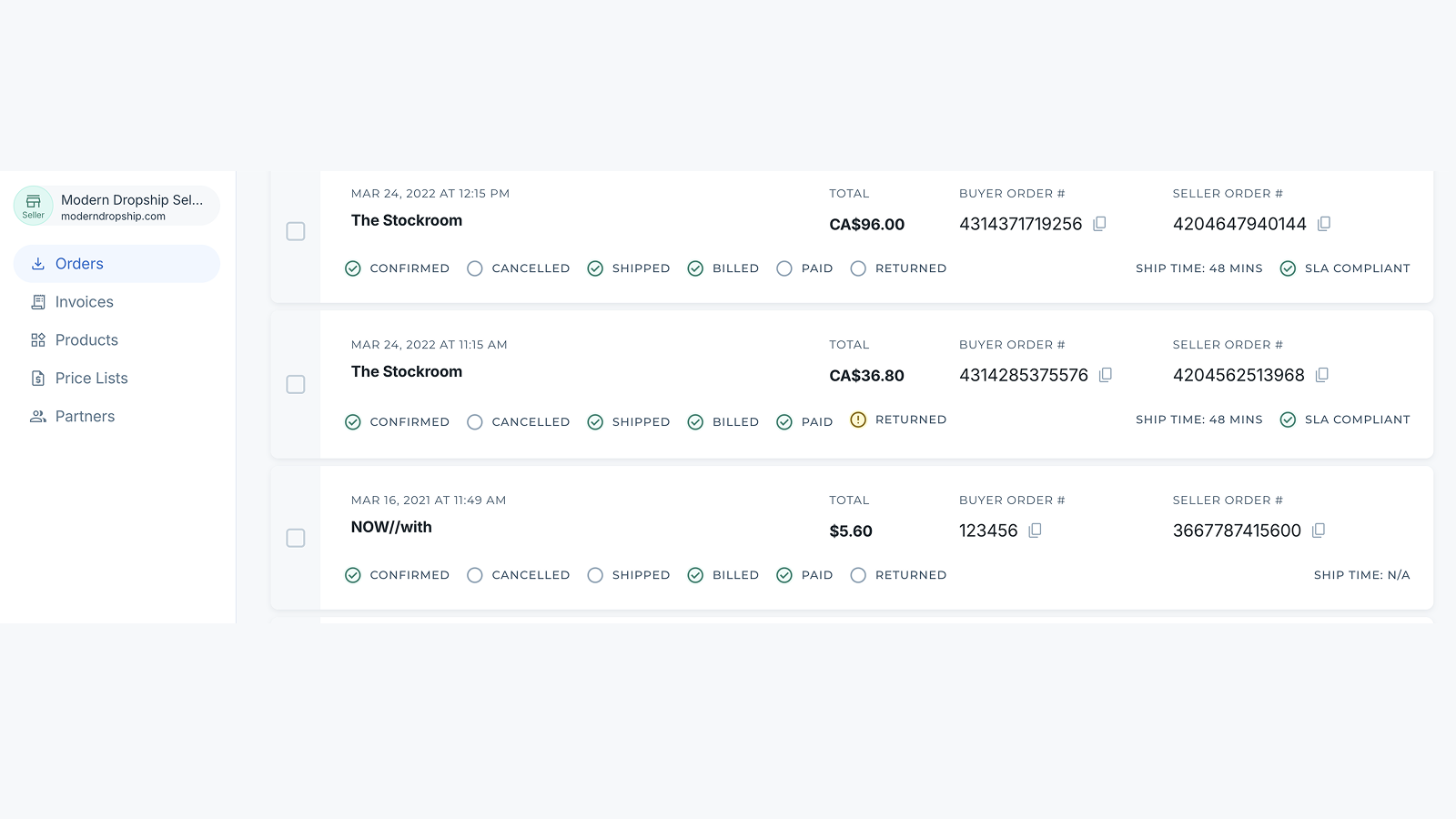
Task: Click the yellow Returned warning icon
Action: coord(858,420)
